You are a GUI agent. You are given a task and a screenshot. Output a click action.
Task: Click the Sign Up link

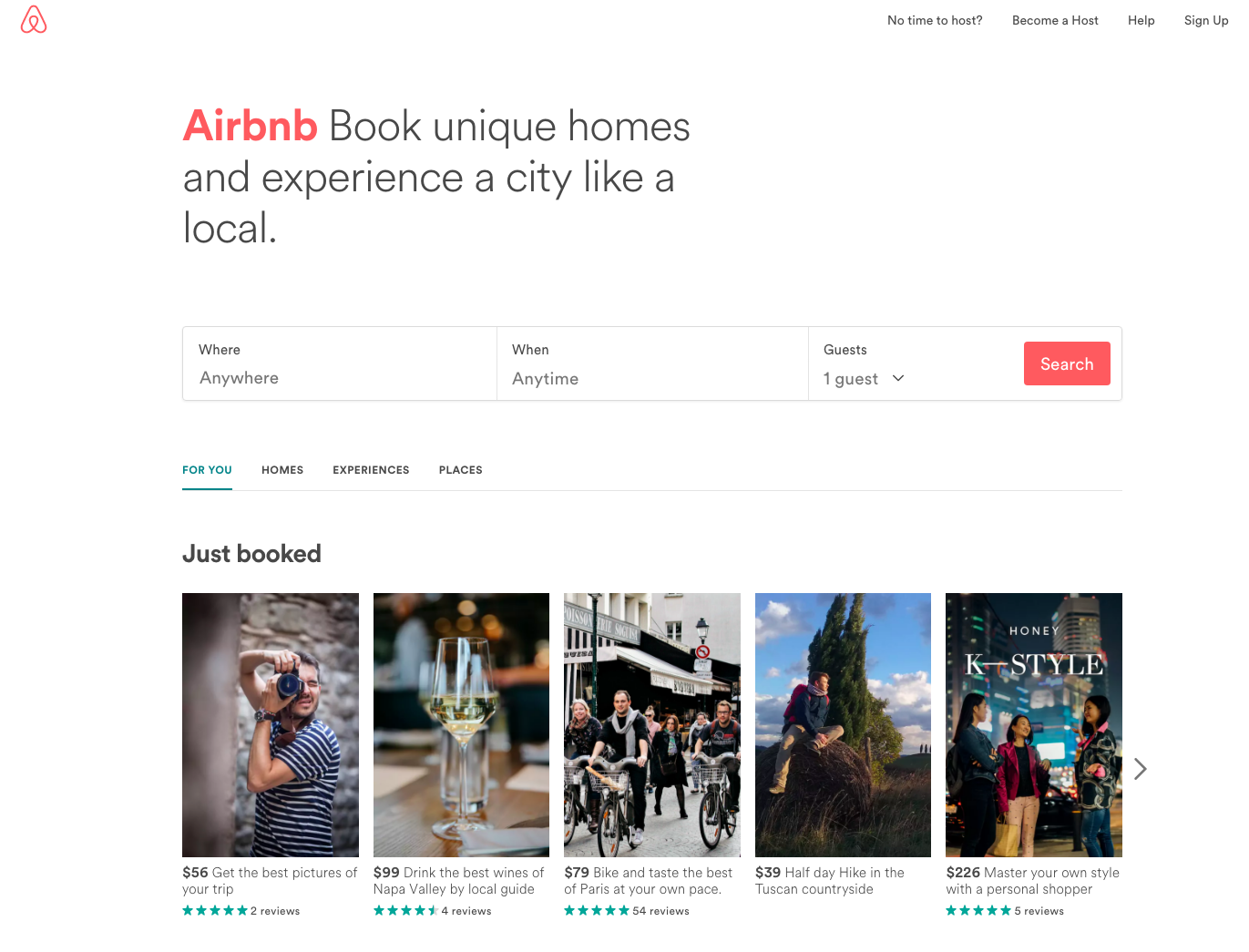(x=1206, y=20)
